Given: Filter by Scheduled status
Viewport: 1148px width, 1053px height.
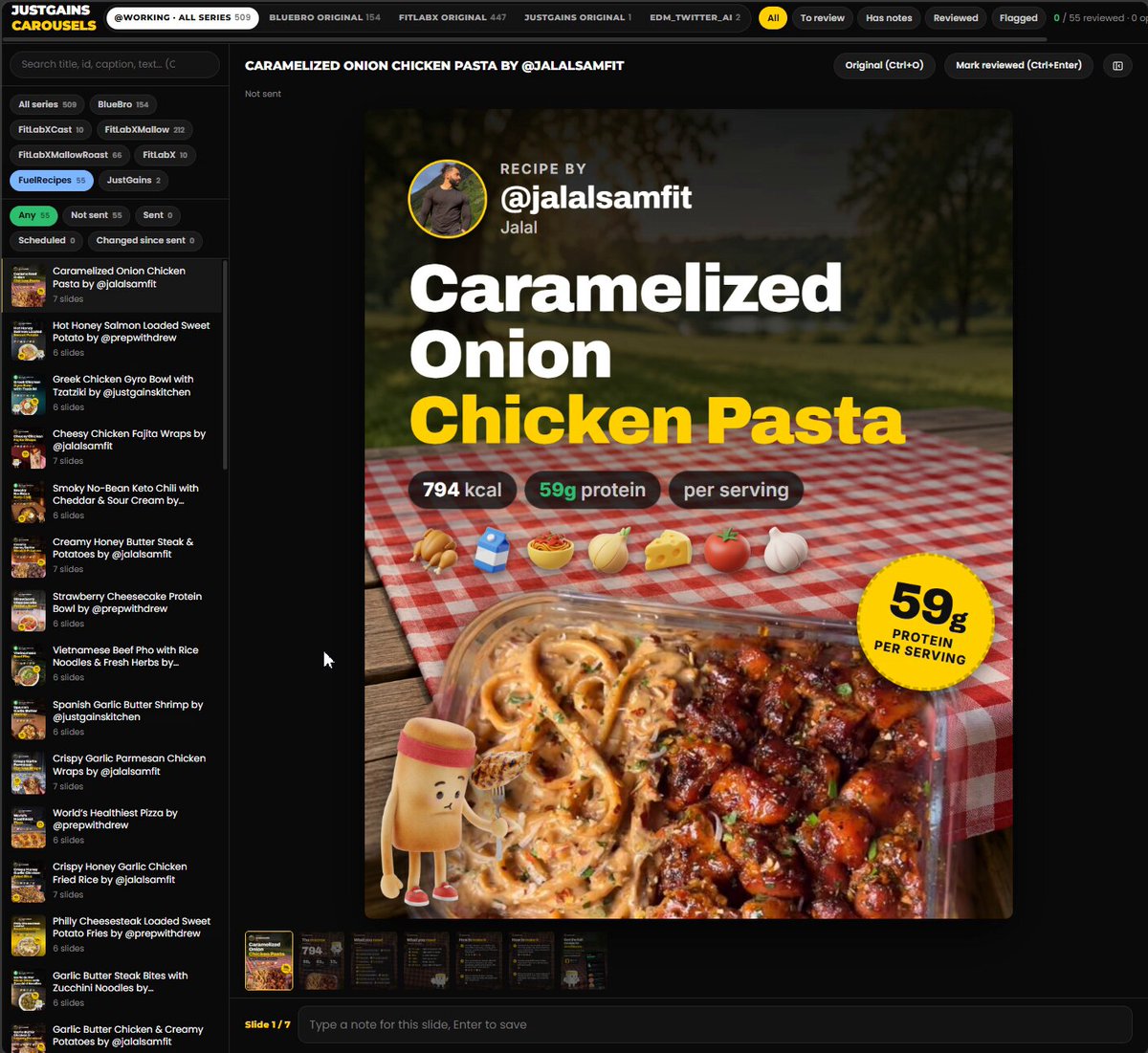Looking at the screenshot, I should [47, 240].
